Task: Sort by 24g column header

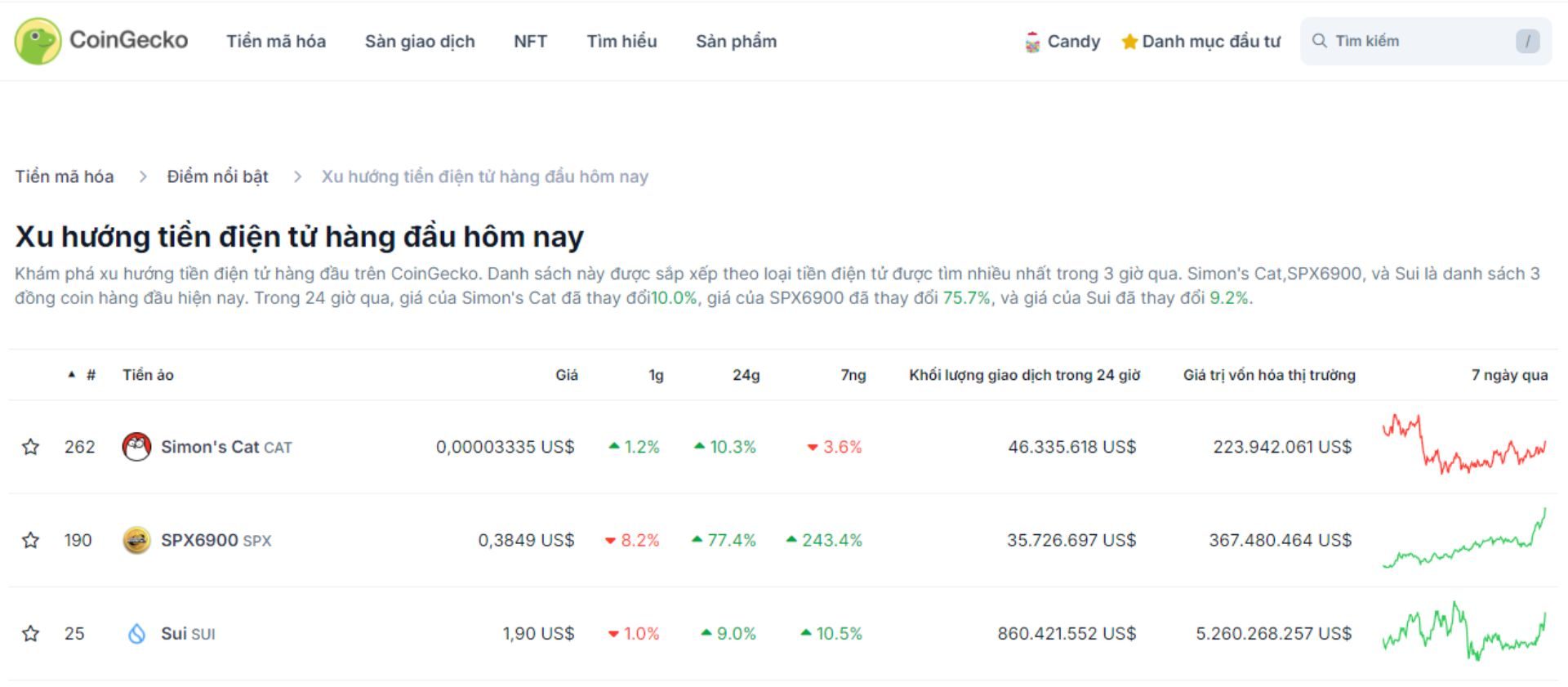Action: tap(746, 375)
